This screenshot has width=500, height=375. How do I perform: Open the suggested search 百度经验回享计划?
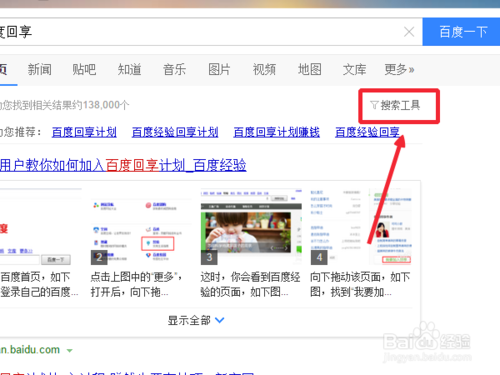pos(175,132)
